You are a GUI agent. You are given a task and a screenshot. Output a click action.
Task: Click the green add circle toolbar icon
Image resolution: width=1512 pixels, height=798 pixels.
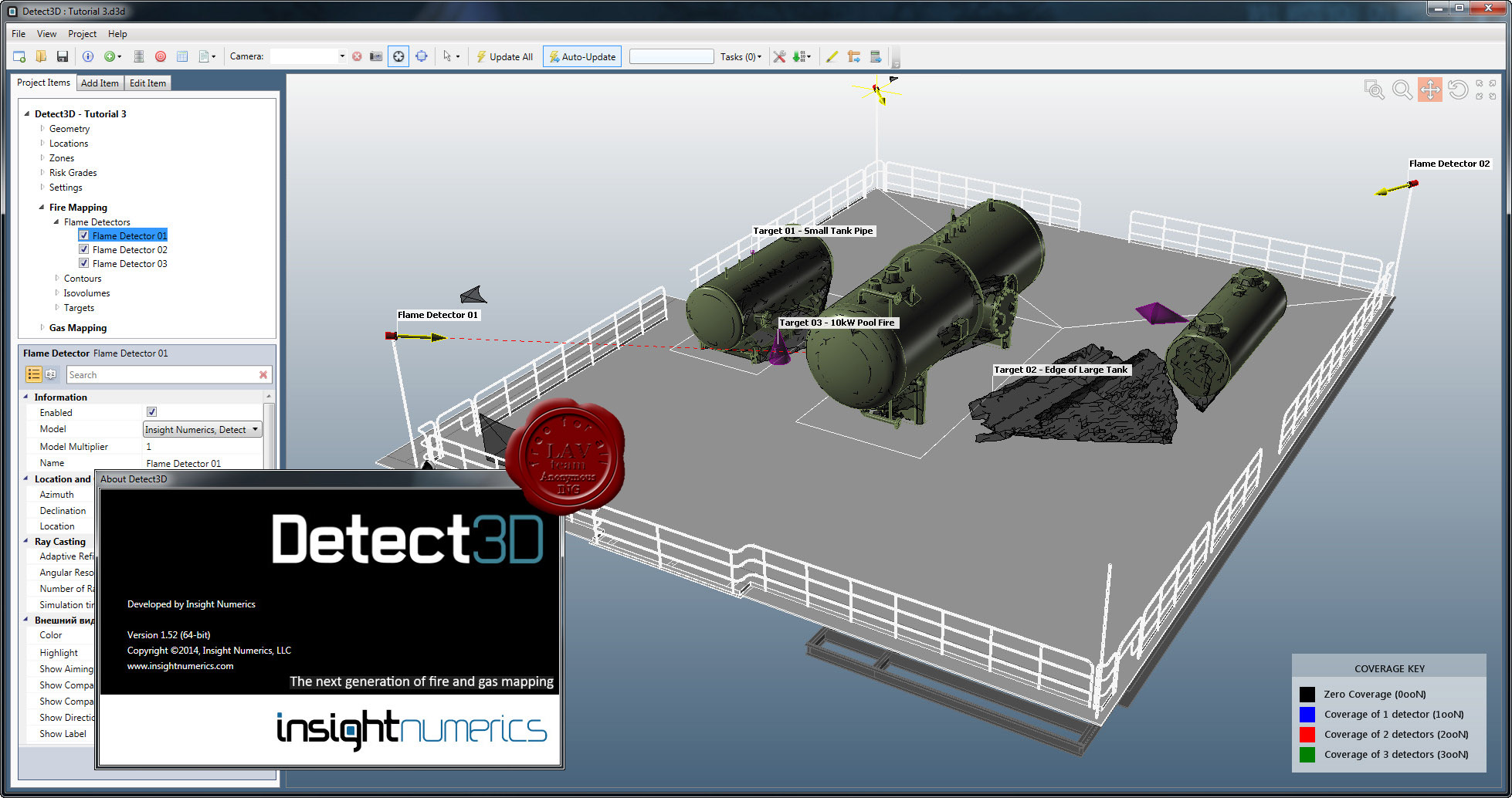click(110, 56)
